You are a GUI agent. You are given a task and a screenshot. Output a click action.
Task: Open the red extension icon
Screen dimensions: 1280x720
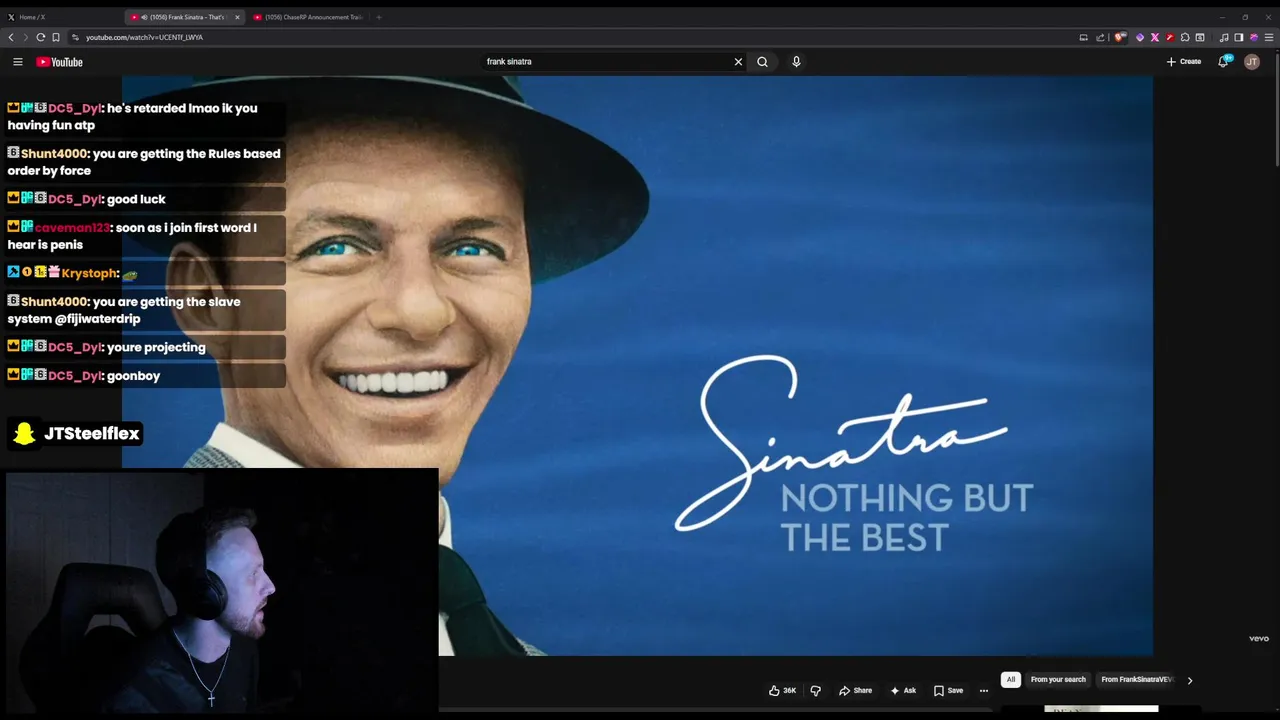click(1170, 37)
